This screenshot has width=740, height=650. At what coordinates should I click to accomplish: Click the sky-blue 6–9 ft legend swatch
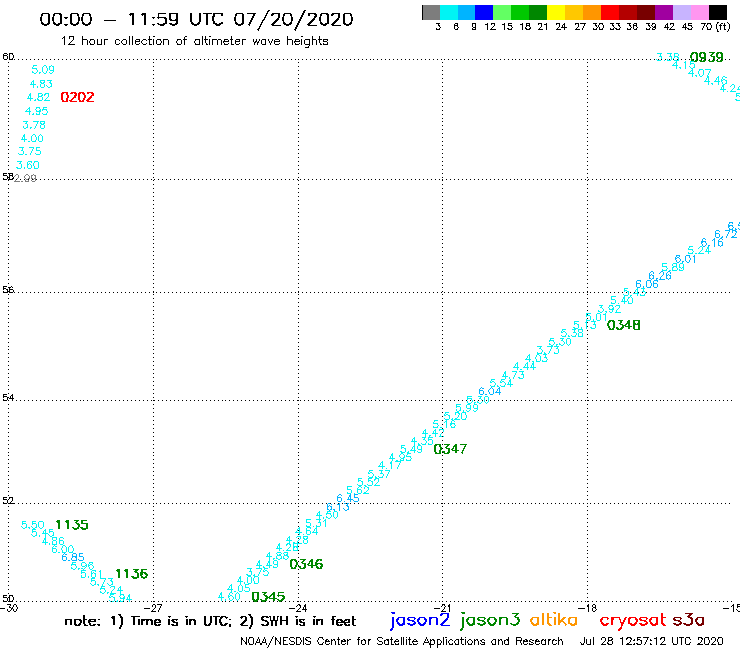click(x=466, y=12)
